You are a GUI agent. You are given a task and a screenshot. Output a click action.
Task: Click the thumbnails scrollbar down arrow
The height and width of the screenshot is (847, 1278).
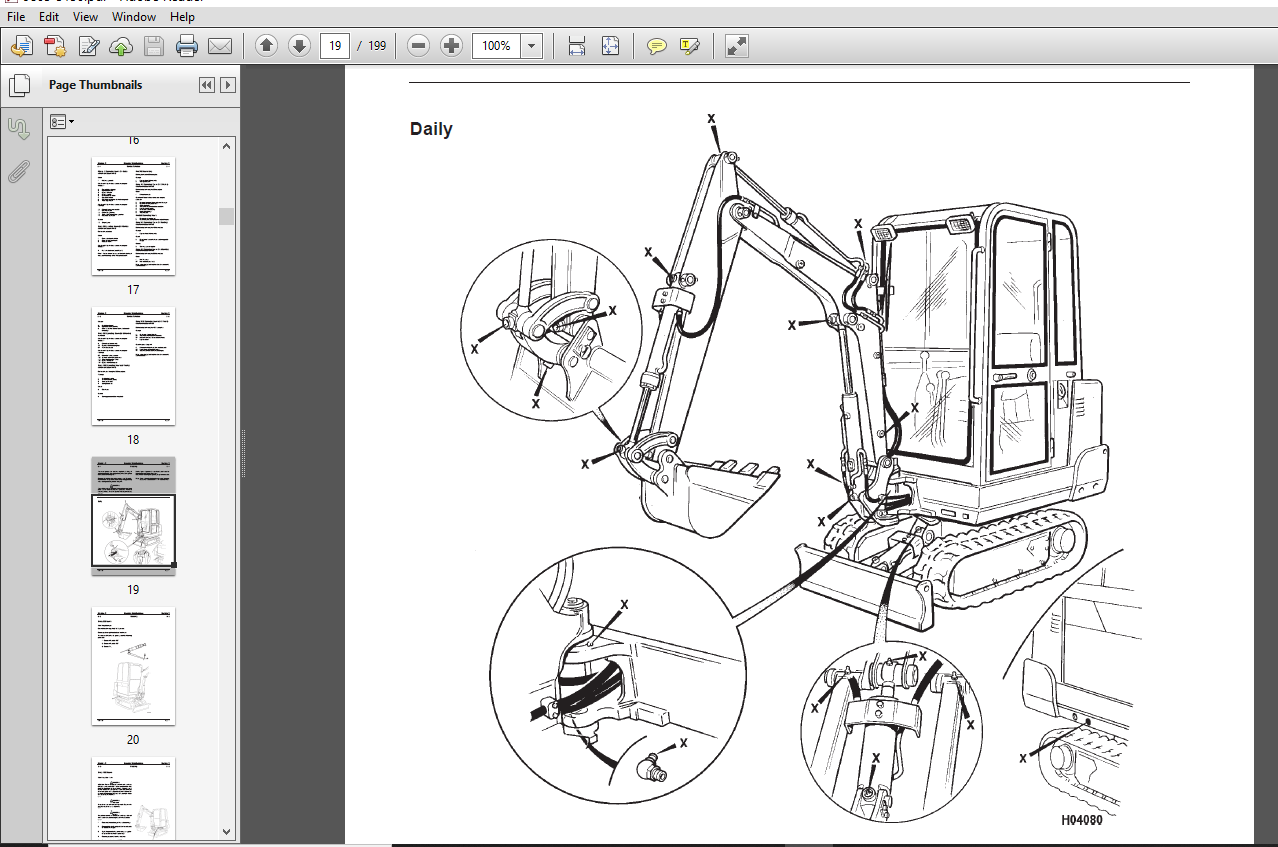coord(227,831)
